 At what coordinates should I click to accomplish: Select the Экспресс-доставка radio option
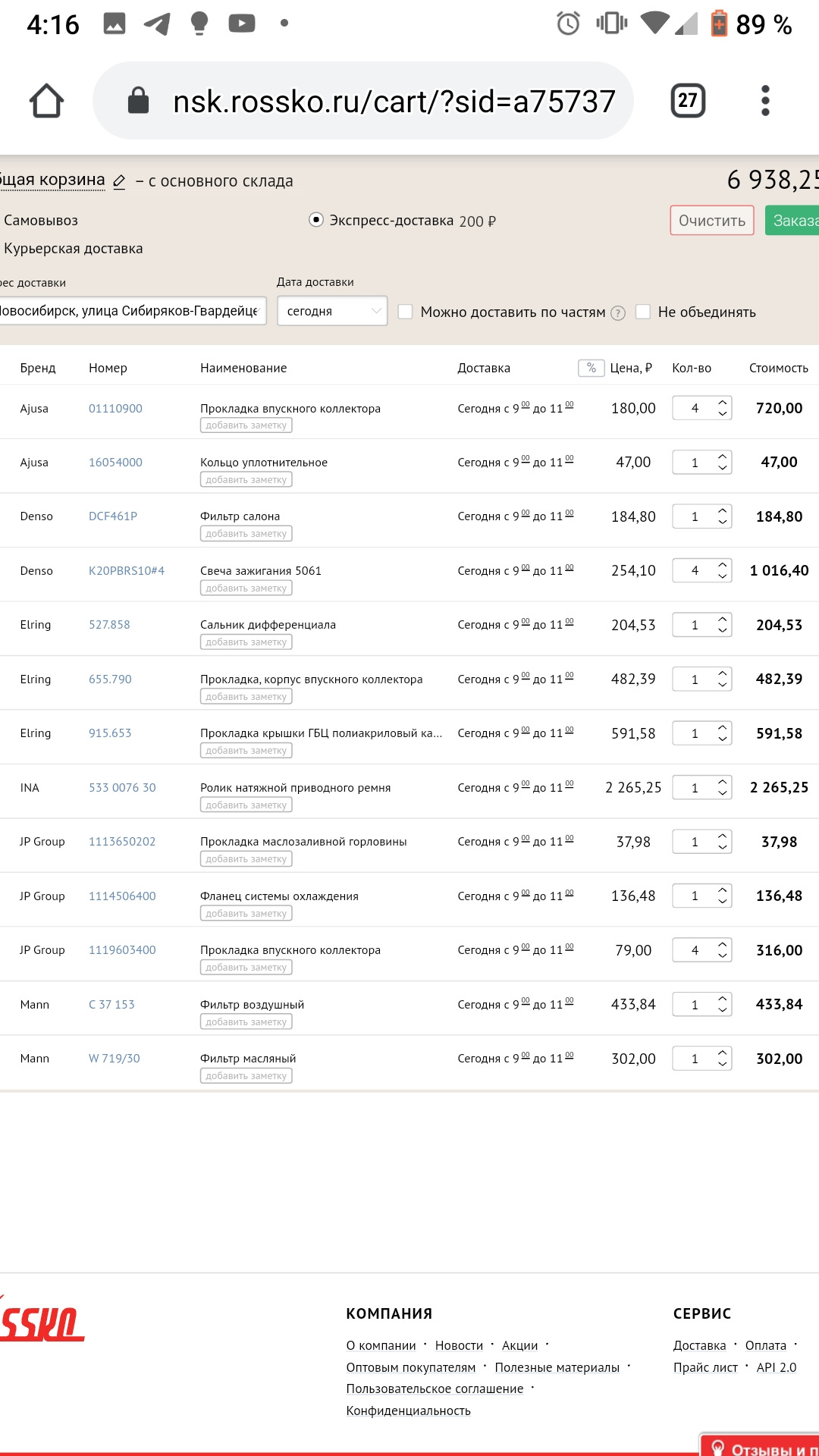click(316, 220)
